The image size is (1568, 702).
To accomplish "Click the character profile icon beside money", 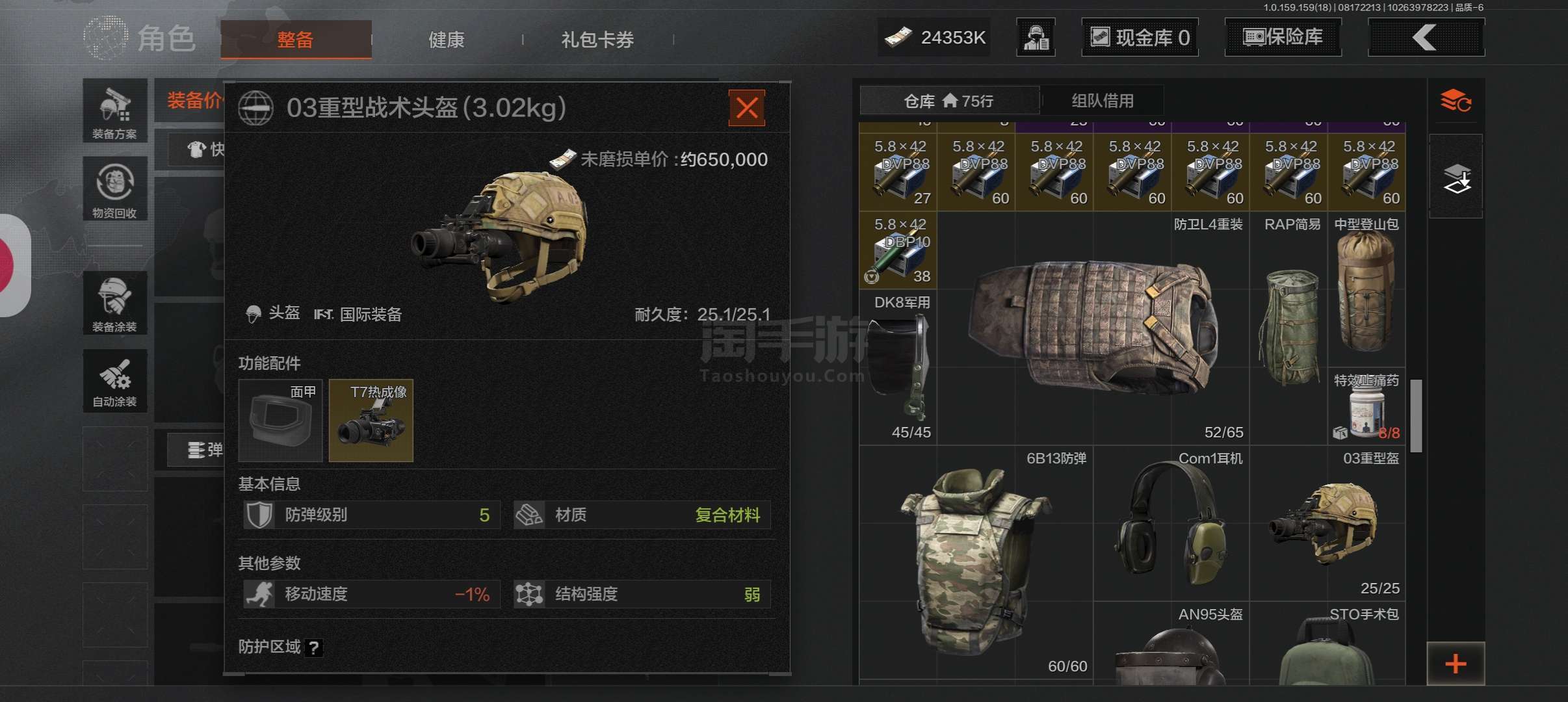I will [1036, 38].
